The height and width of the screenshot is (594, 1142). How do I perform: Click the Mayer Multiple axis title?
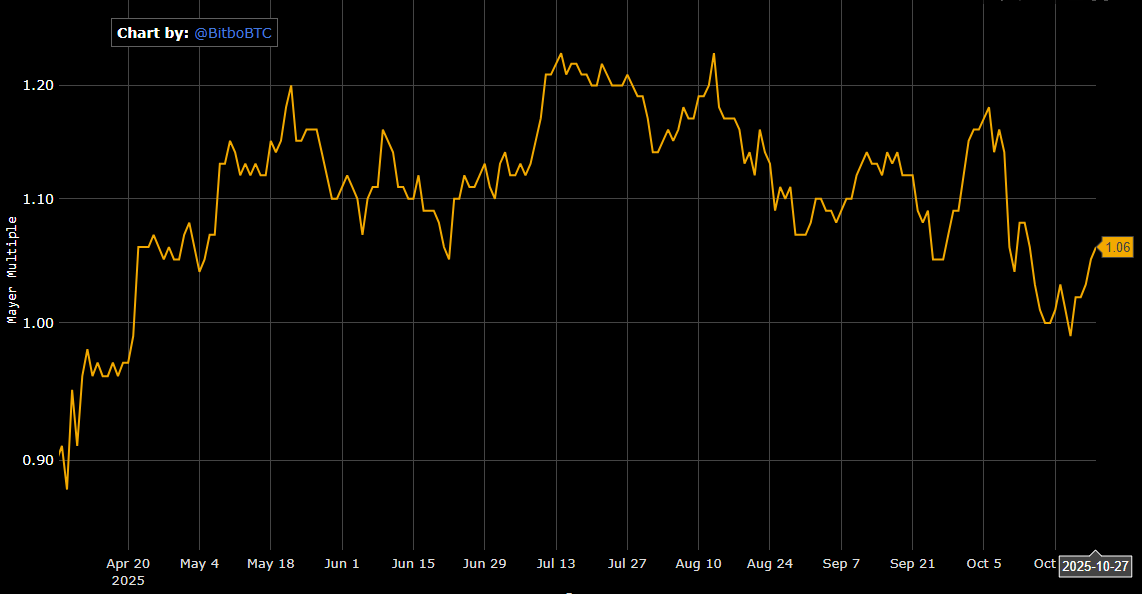click(x=13, y=269)
